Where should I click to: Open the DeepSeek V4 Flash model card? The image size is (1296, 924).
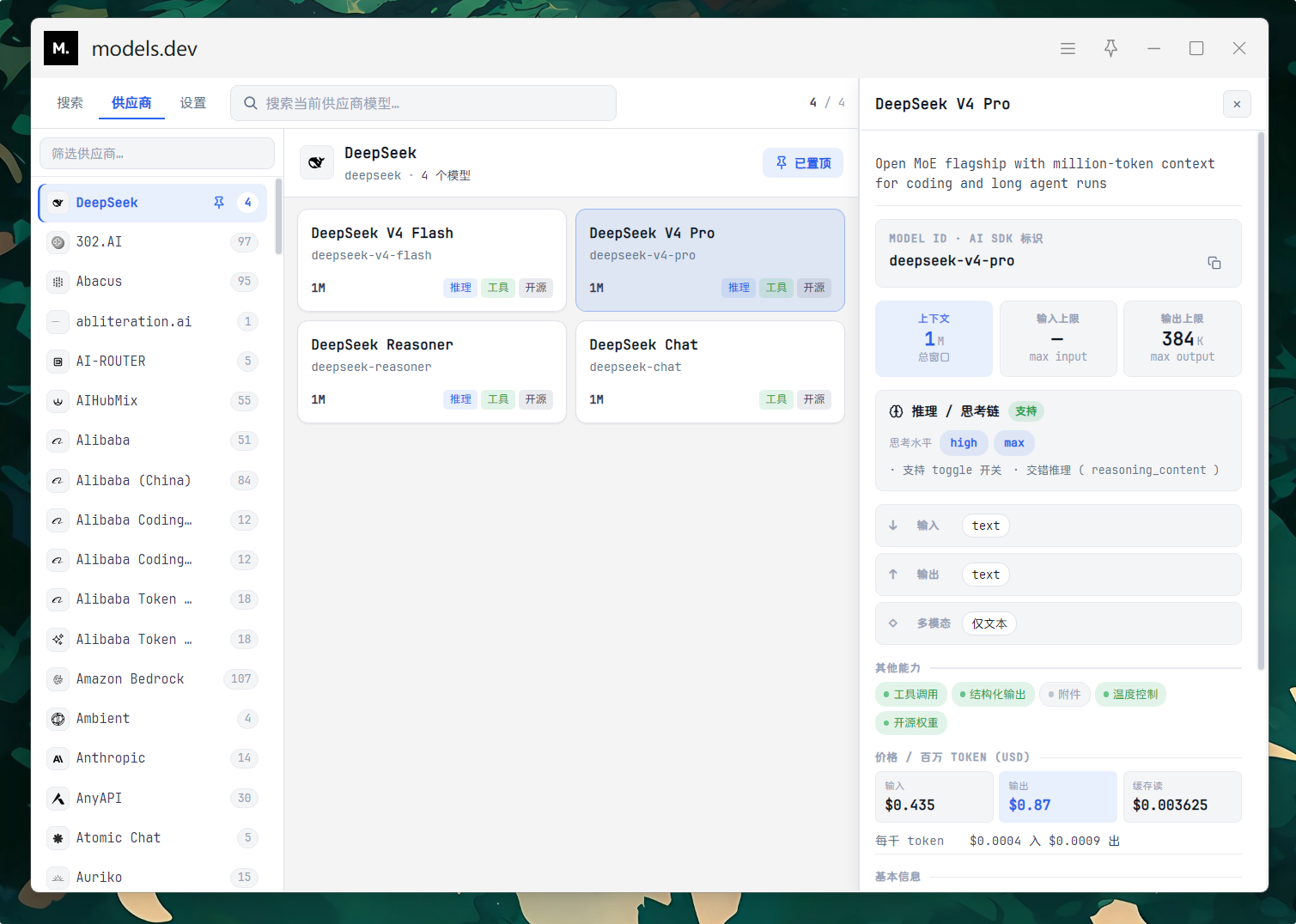(432, 260)
